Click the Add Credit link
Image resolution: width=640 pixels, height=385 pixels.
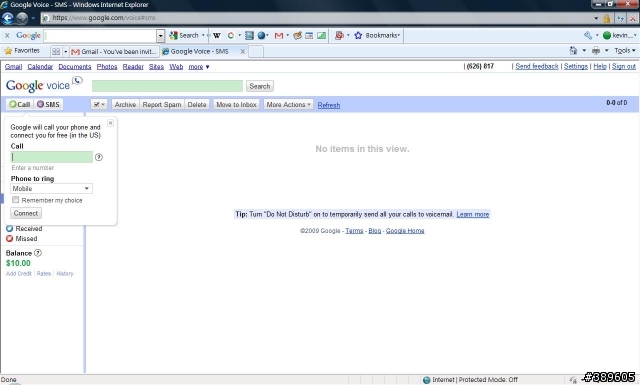click(19, 274)
